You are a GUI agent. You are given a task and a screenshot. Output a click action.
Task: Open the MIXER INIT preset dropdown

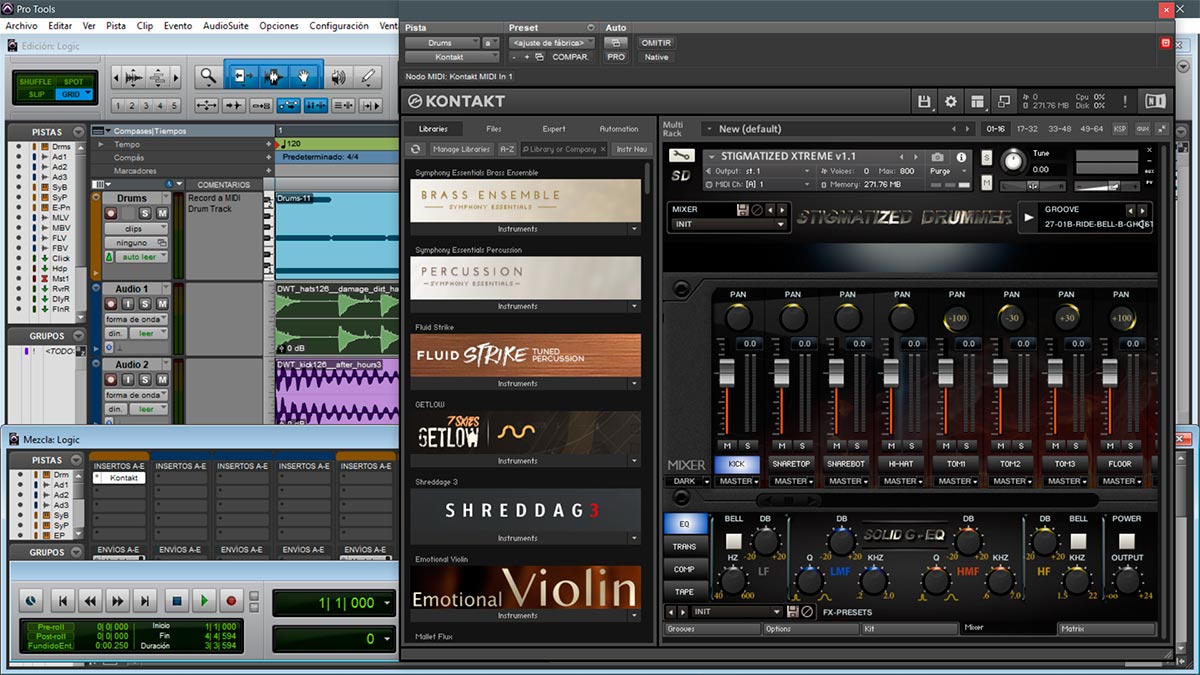point(728,224)
